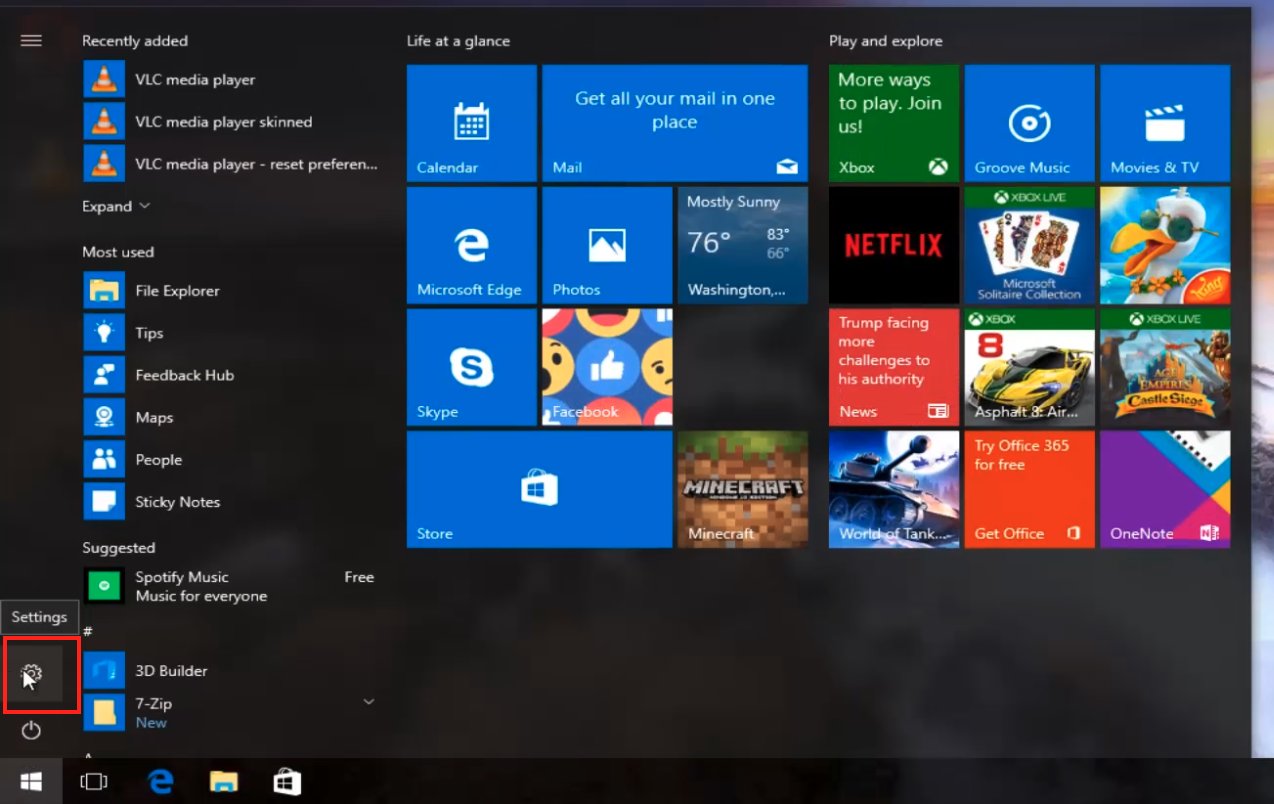Launch the Netflix tile
This screenshot has height=804, width=1274.
pos(894,245)
